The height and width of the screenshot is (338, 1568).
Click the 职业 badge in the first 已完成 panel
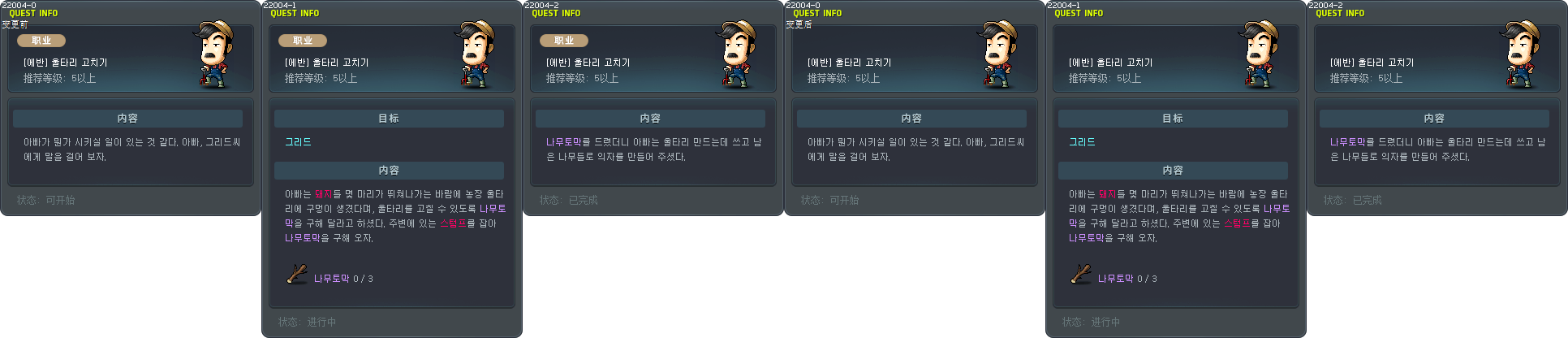click(x=564, y=41)
